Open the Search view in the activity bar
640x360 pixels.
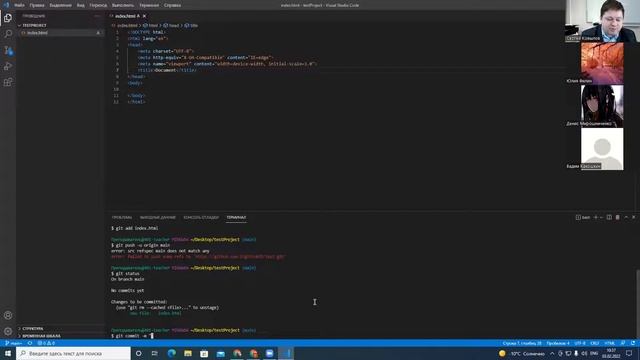(8, 34)
